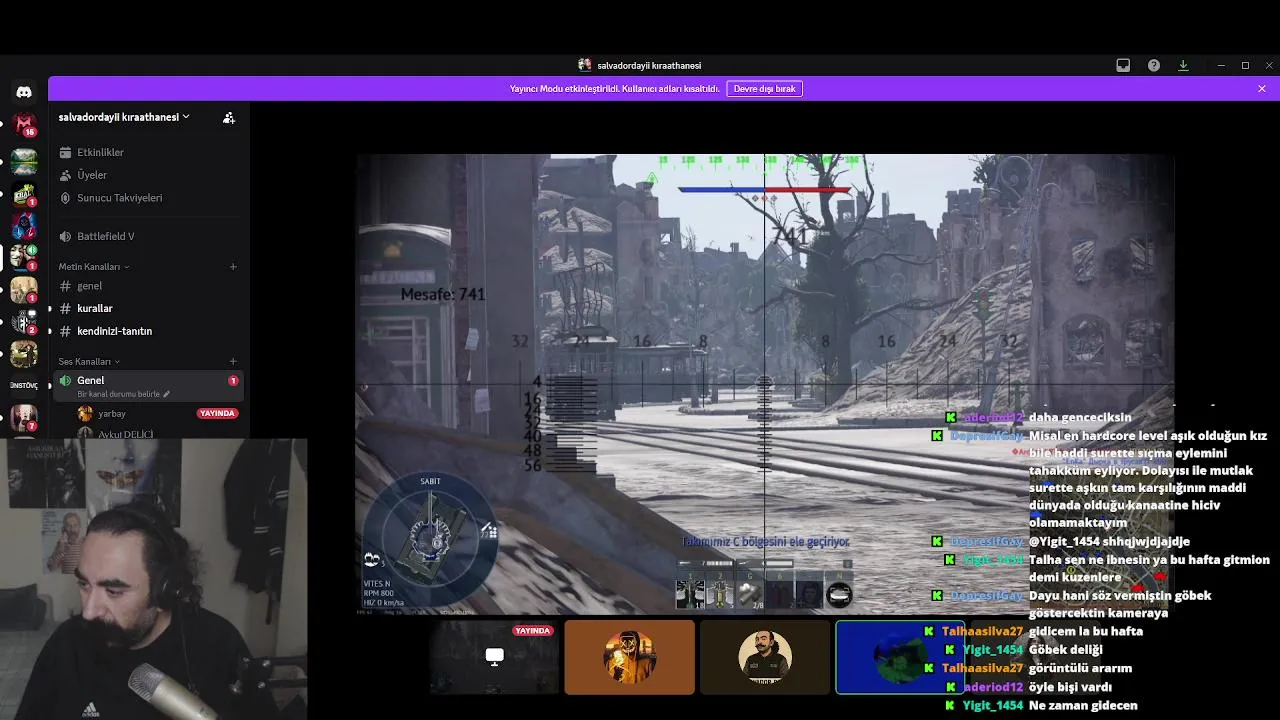Viewport: 1280px width, 720px height.
Task: Click the webcam overlay of the streamer
Action: coord(153,579)
